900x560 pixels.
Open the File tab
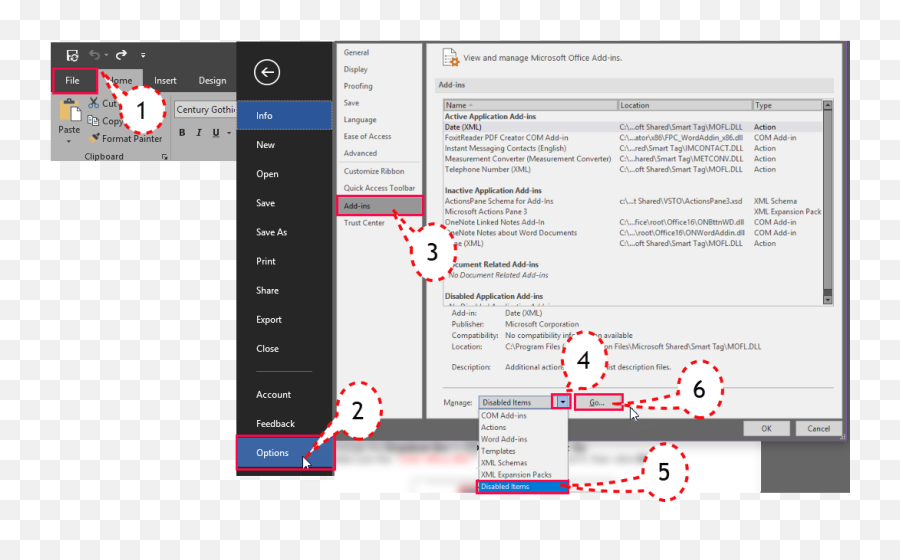[72, 80]
